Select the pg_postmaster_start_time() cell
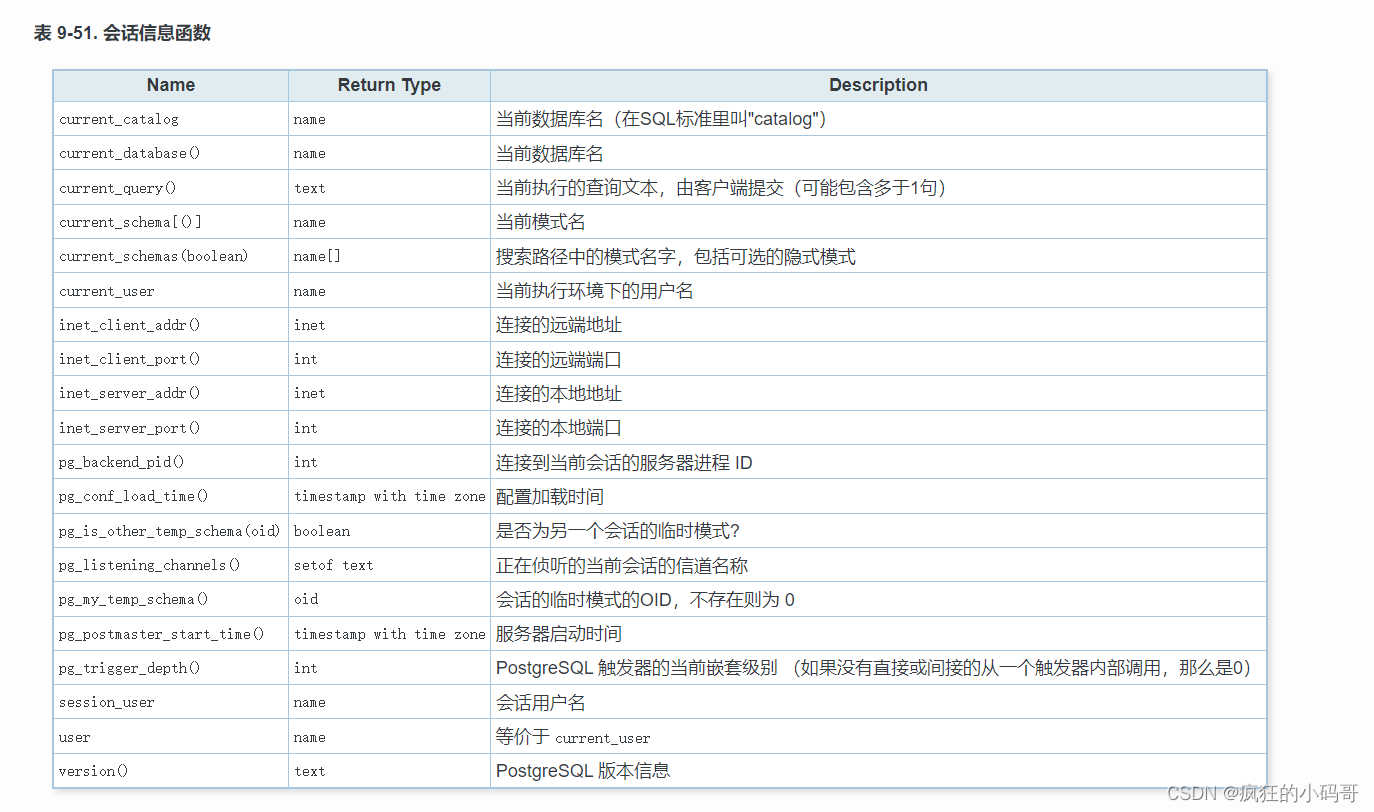1374x812 pixels. click(x=171, y=634)
